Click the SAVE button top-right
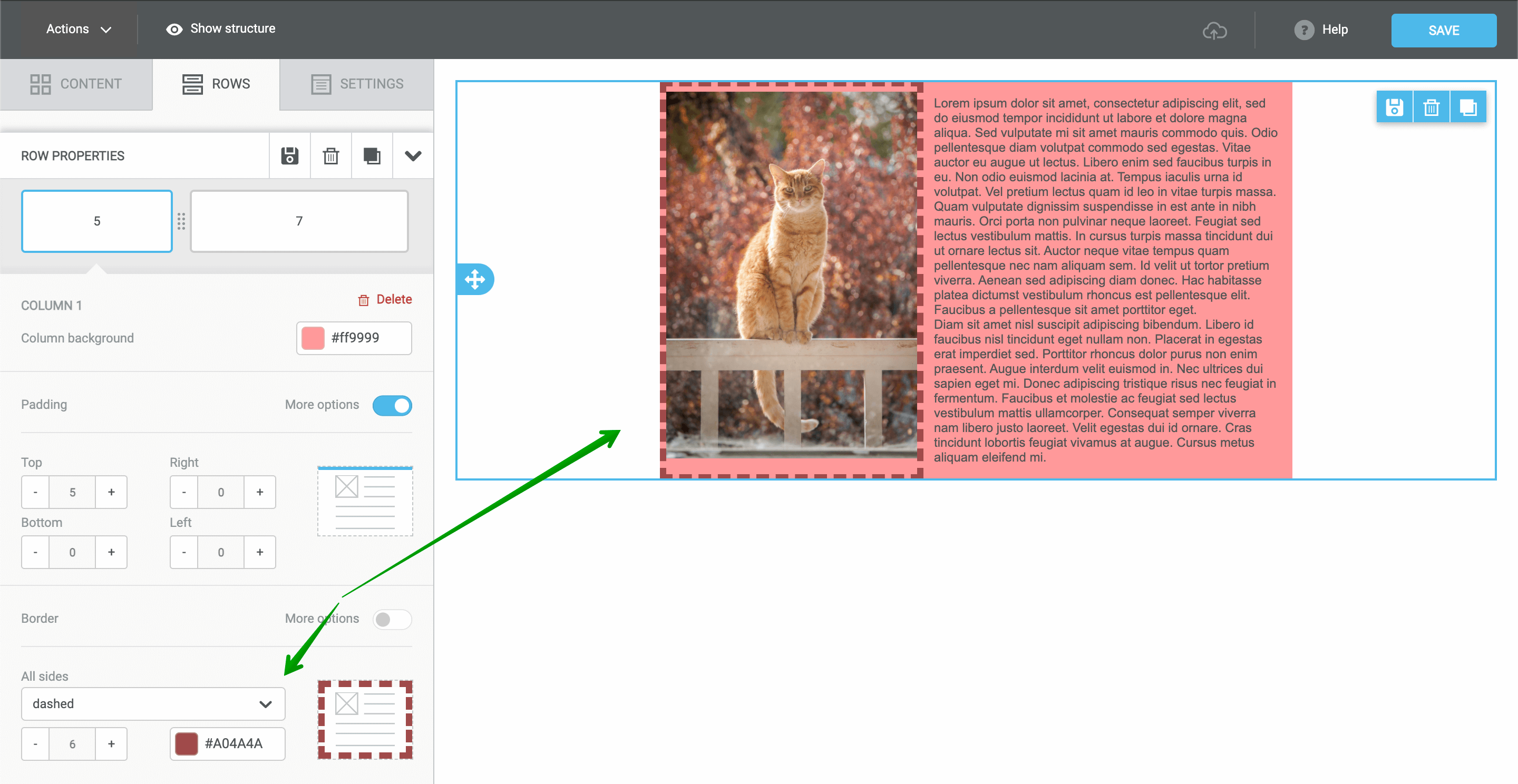The width and height of the screenshot is (1518, 784). click(1444, 29)
